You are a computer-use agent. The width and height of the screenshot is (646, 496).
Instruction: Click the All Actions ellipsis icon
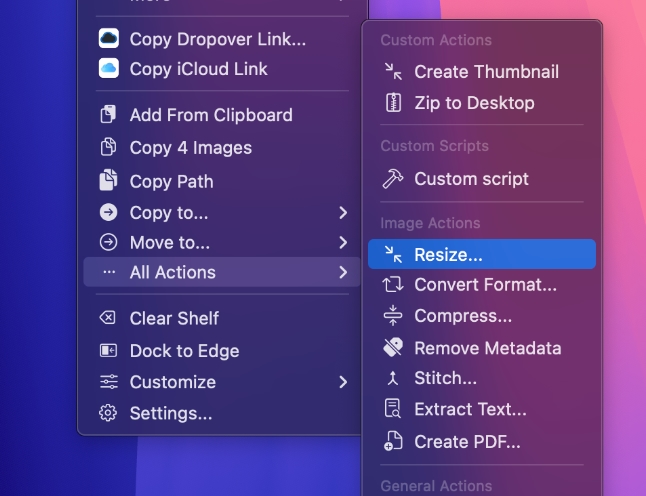click(109, 272)
